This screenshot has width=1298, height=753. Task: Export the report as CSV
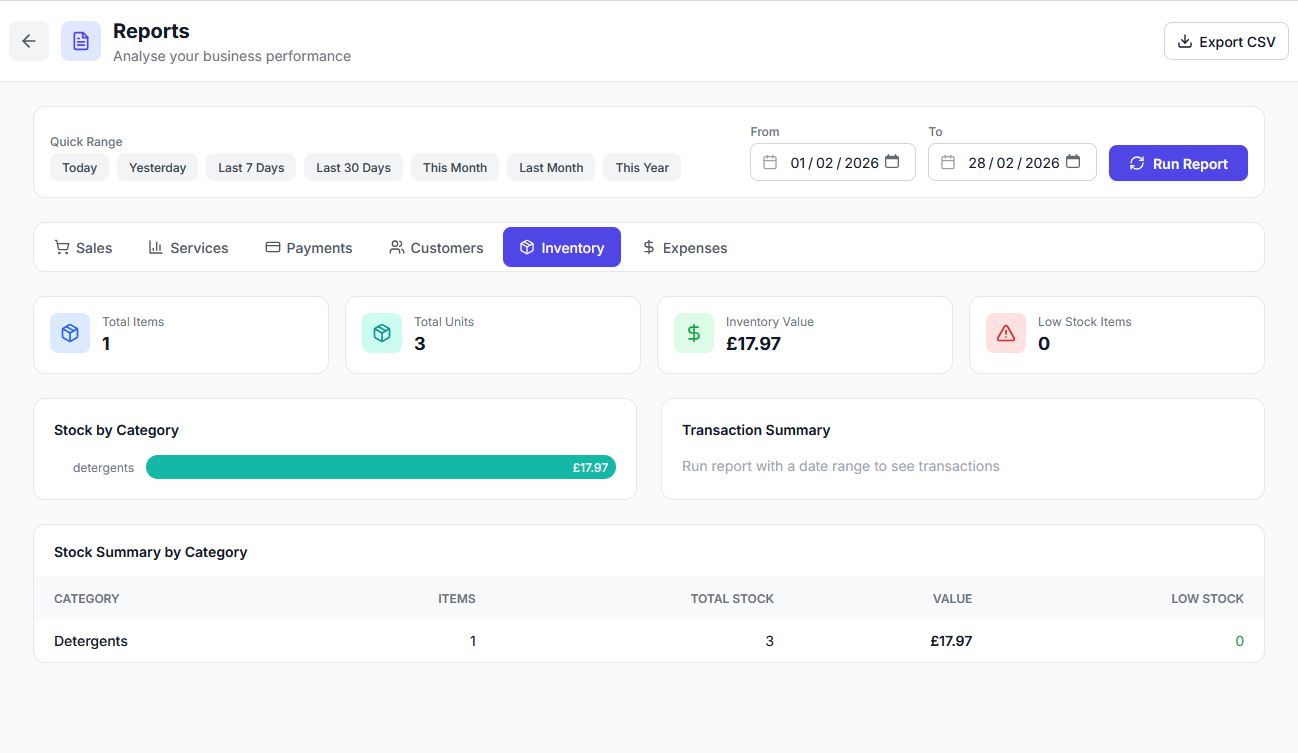(x=1226, y=41)
